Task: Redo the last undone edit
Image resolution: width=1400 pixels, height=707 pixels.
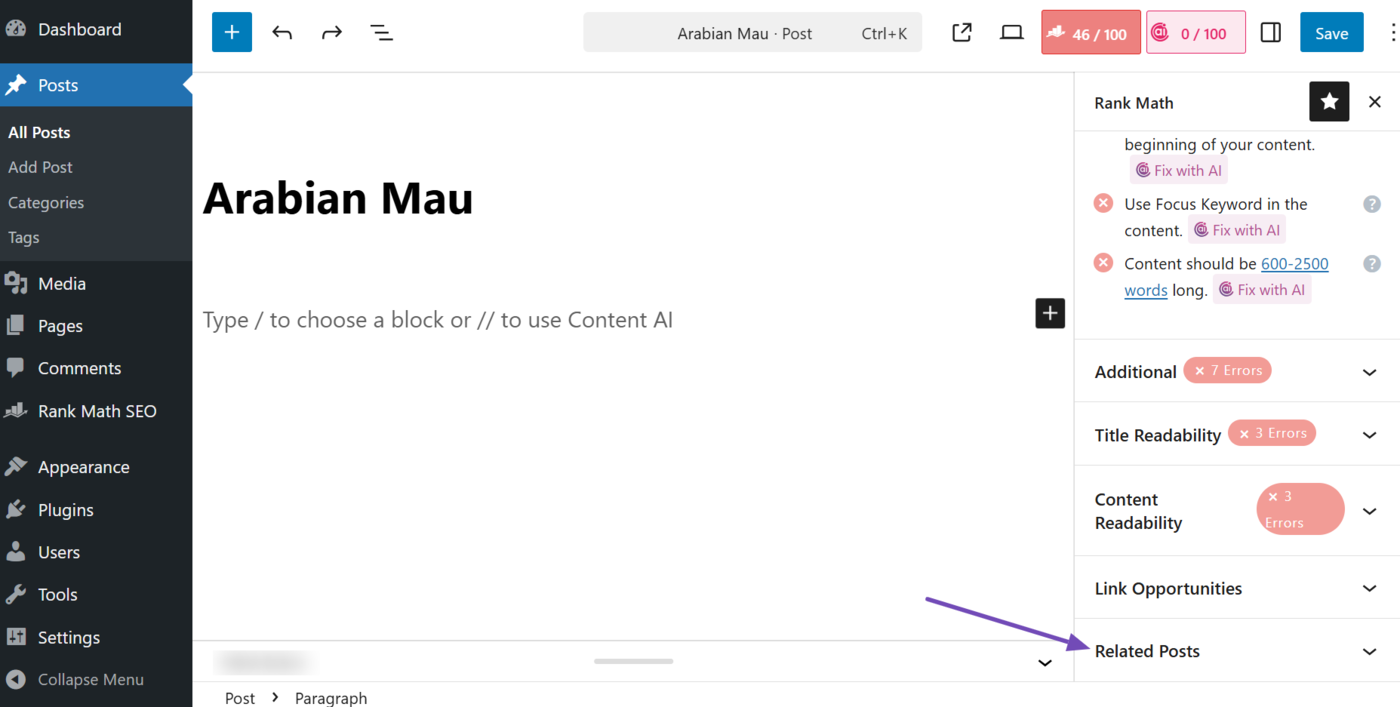Action: (x=332, y=33)
